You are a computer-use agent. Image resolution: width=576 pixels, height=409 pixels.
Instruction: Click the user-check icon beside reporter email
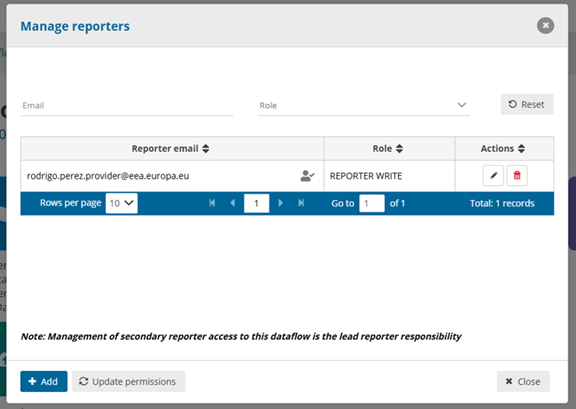[x=307, y=176]
